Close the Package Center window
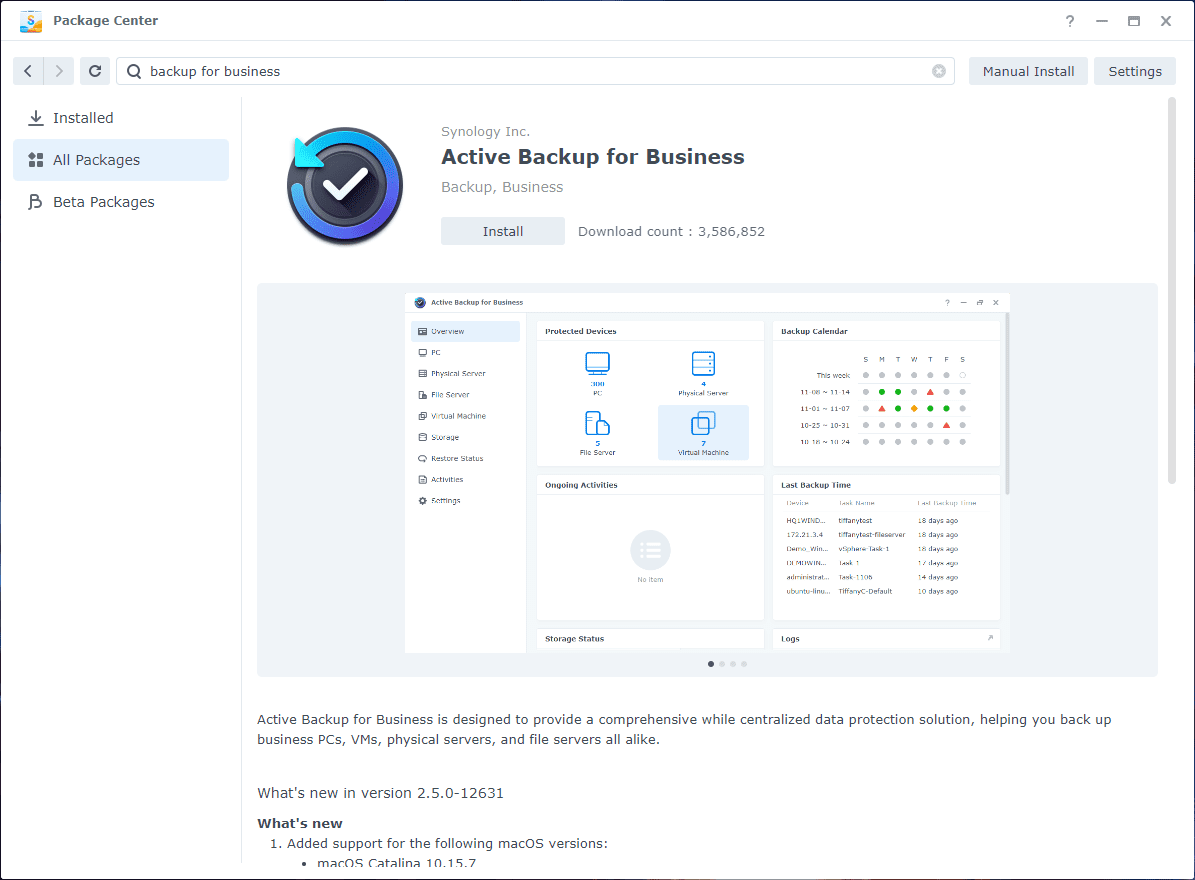The height and width of the screenshot is (880, 1195). coord(1166,21)
